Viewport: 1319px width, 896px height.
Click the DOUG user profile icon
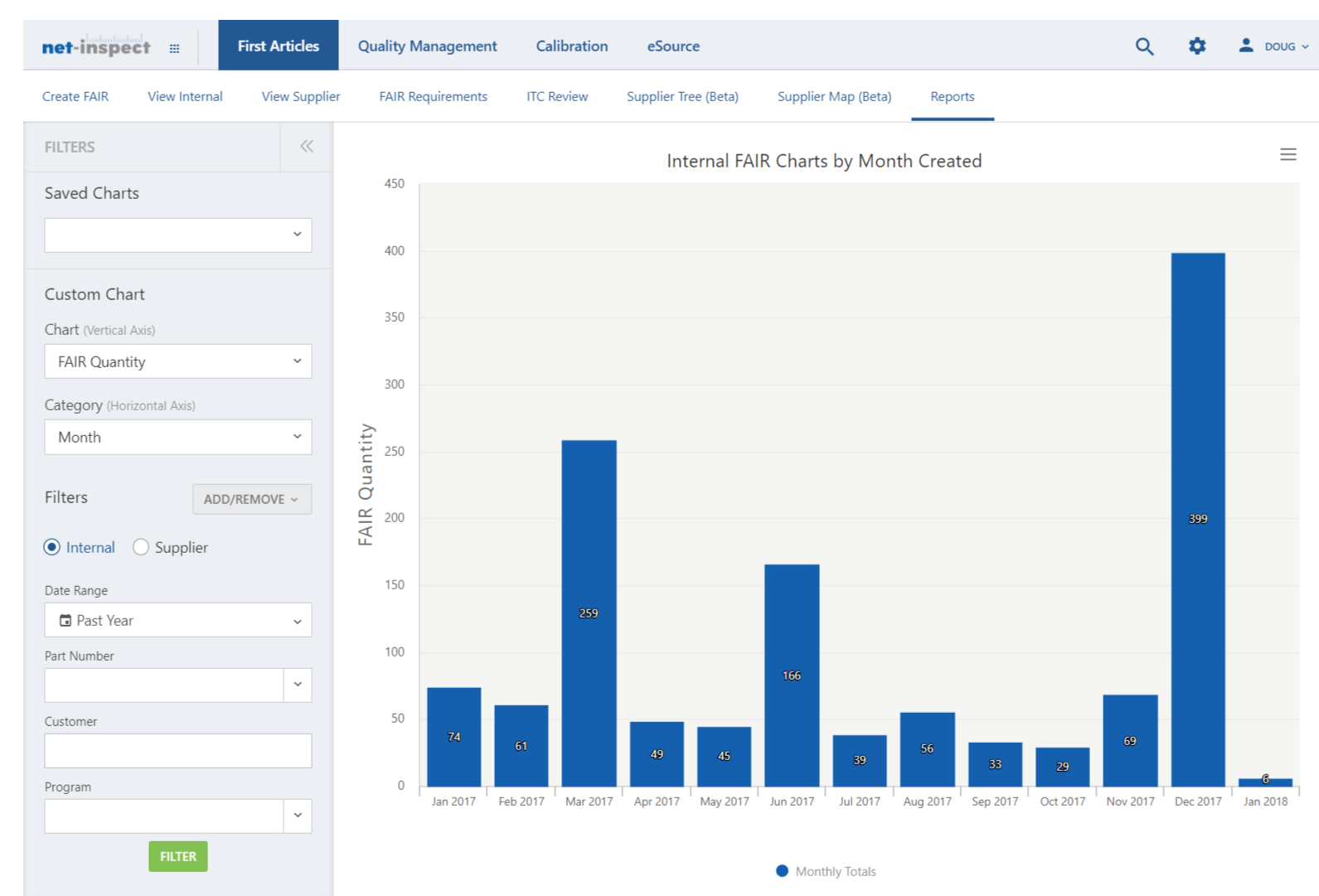pos(1245,46)
